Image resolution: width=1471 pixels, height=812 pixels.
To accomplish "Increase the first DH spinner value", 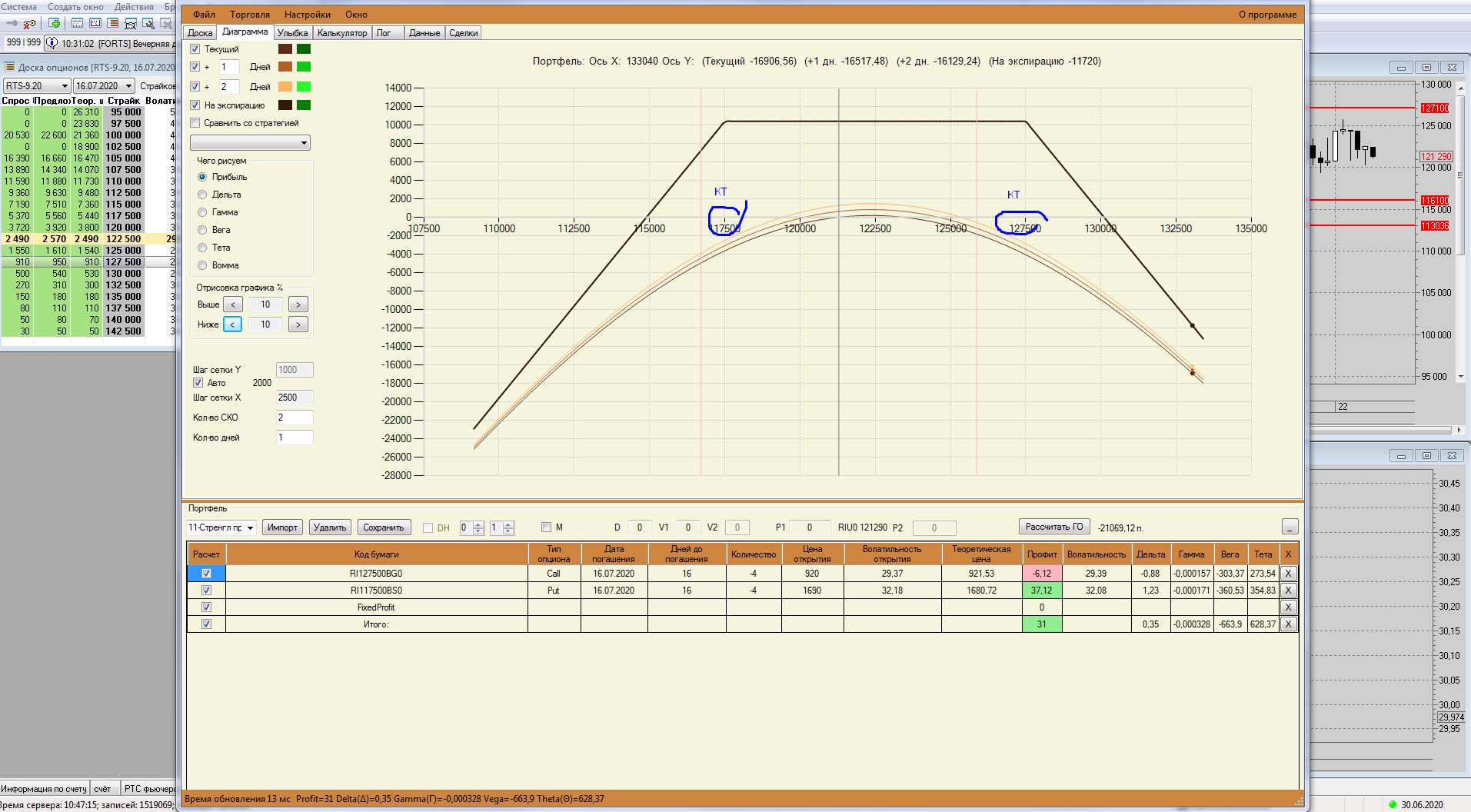I will pyautogui.click(x=478, y=524).
